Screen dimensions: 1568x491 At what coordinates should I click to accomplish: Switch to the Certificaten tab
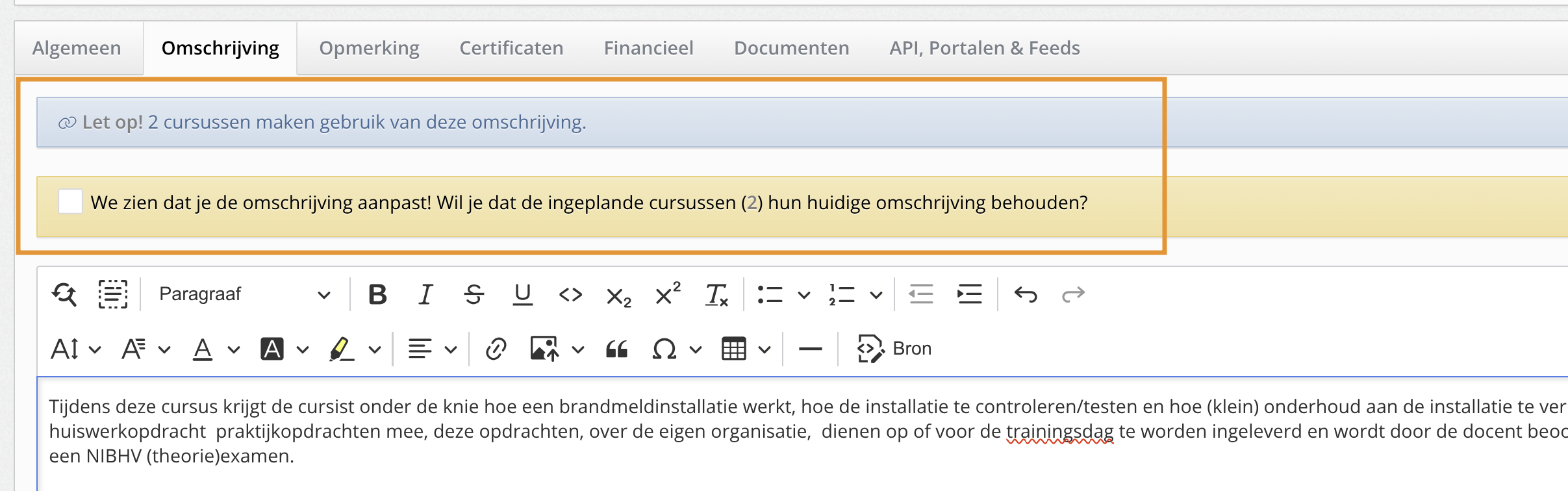point(511,48)
